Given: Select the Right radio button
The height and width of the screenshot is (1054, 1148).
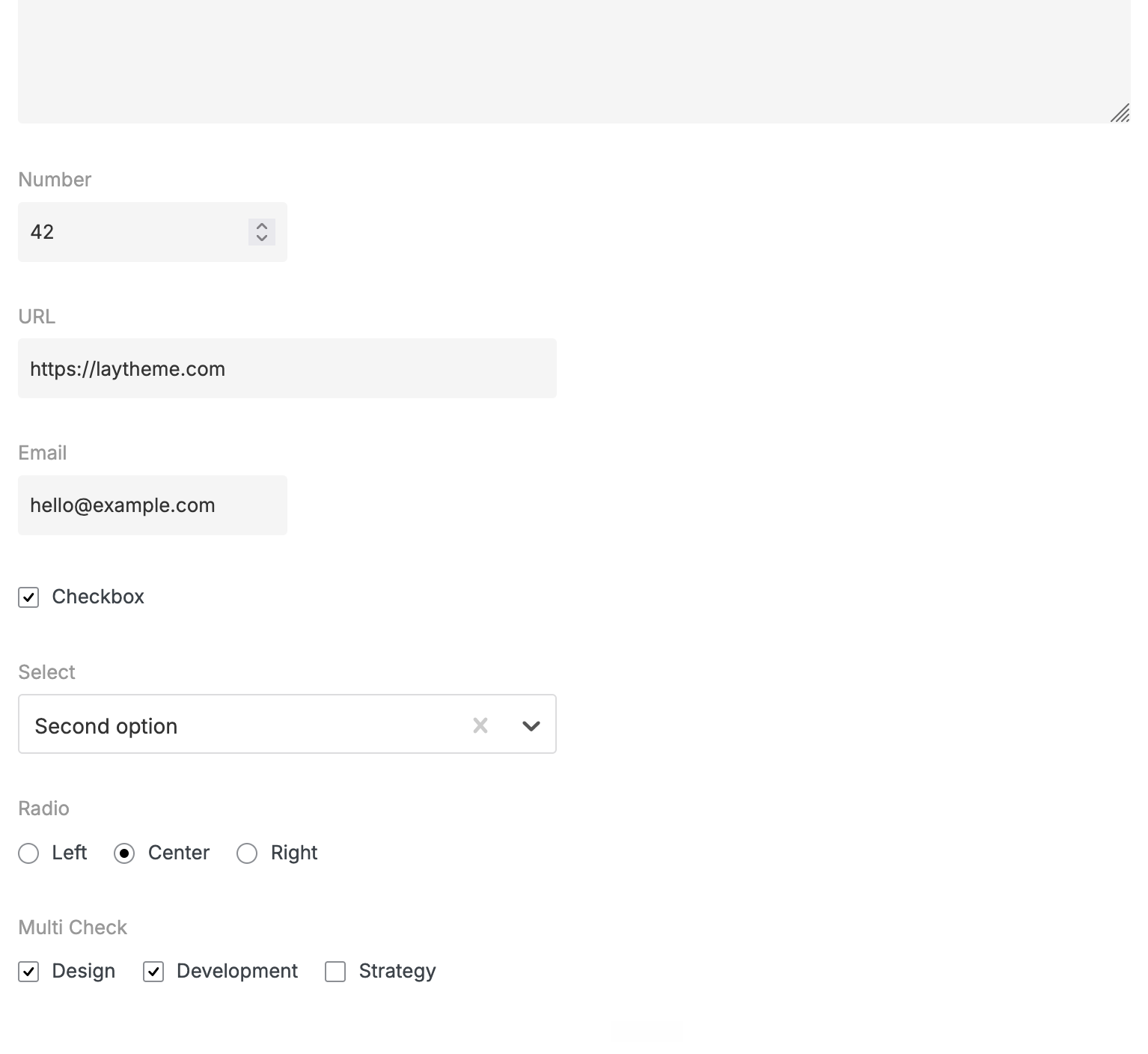Looking at the screenshot, I should (x=247, y=853).
